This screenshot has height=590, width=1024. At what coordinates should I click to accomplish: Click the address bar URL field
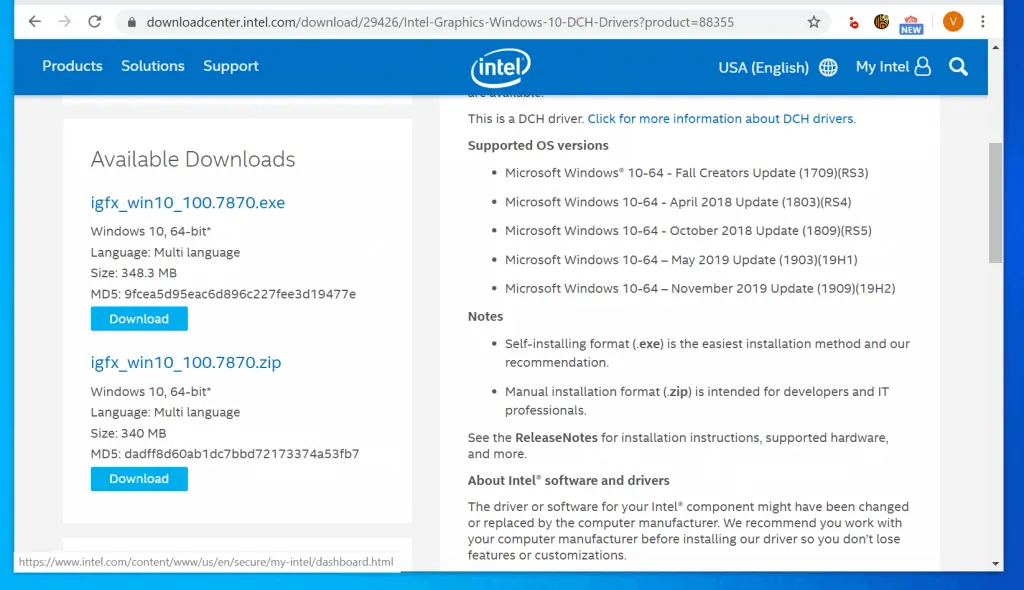click(450, 22)
